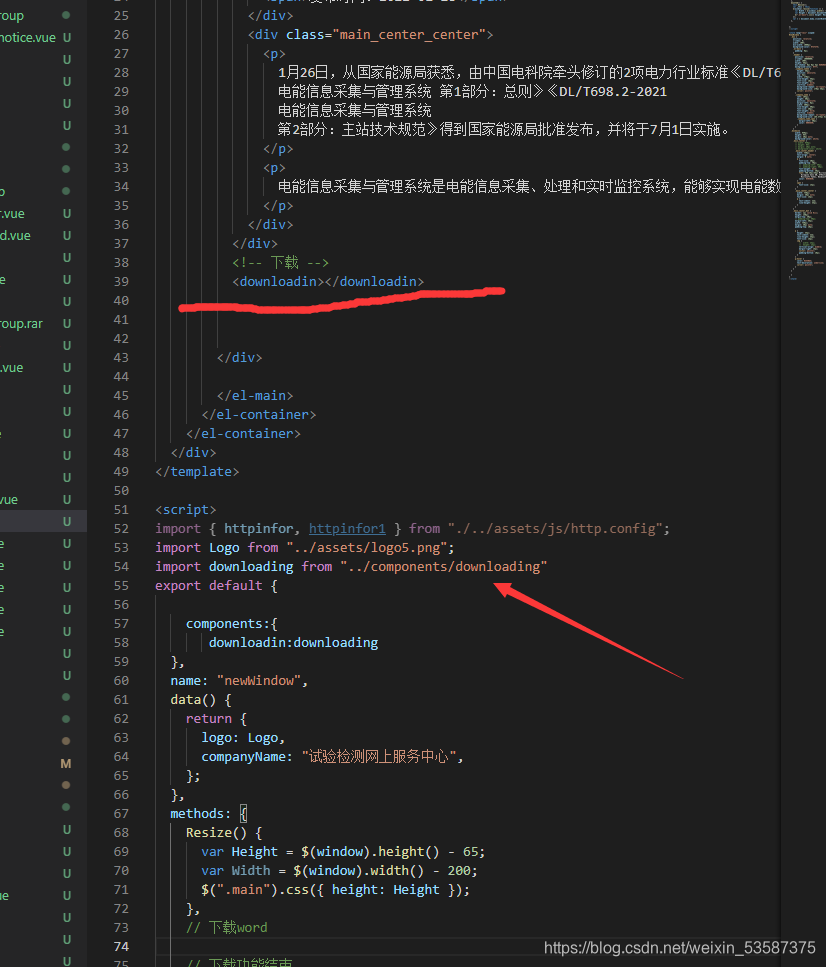Click the companyName string value line

(x=332, y=757)
